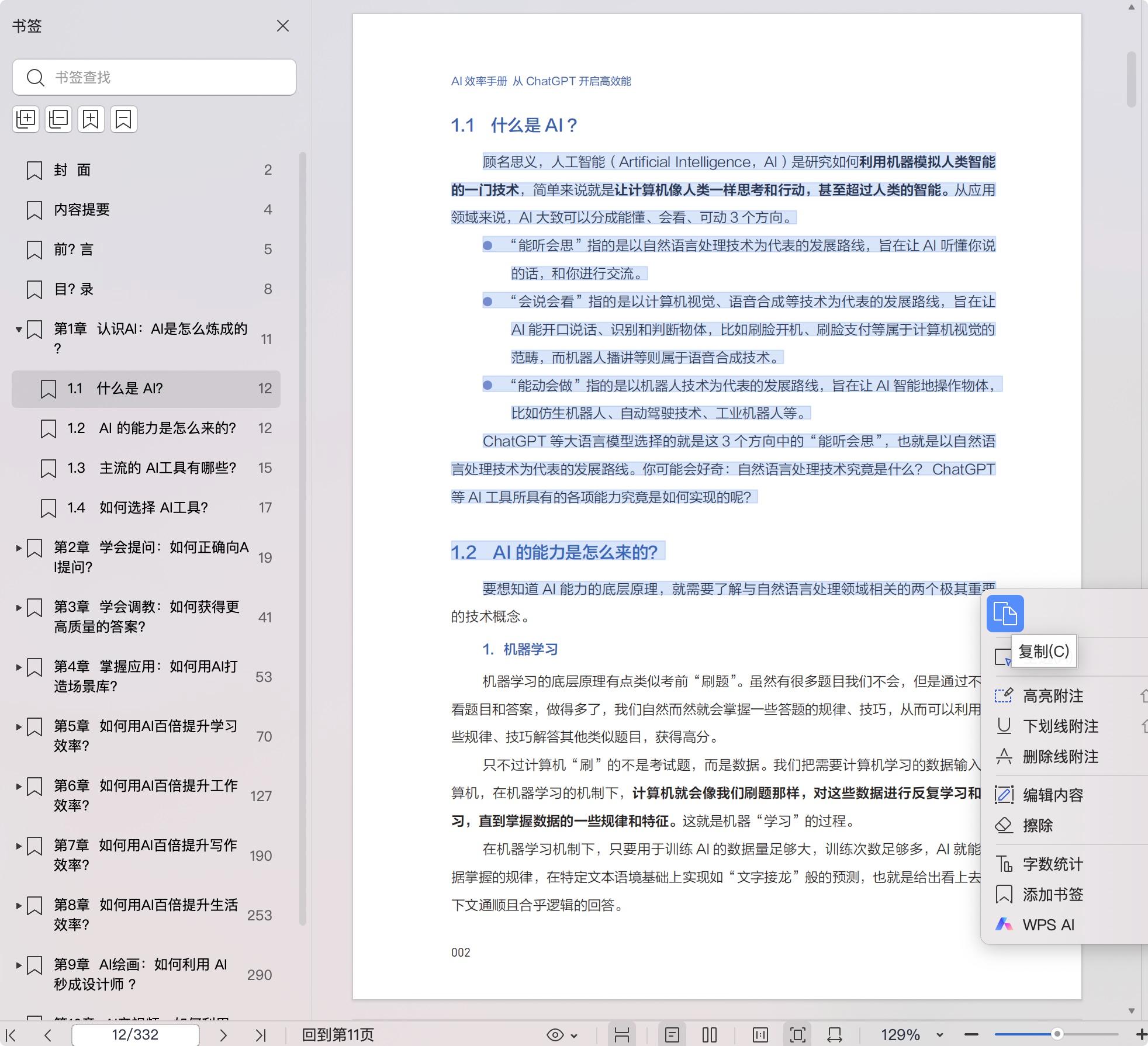Open the 封 面 bookmark
The height and width of the screenshot is (1046, 1148).
click(x=146, y=170)
